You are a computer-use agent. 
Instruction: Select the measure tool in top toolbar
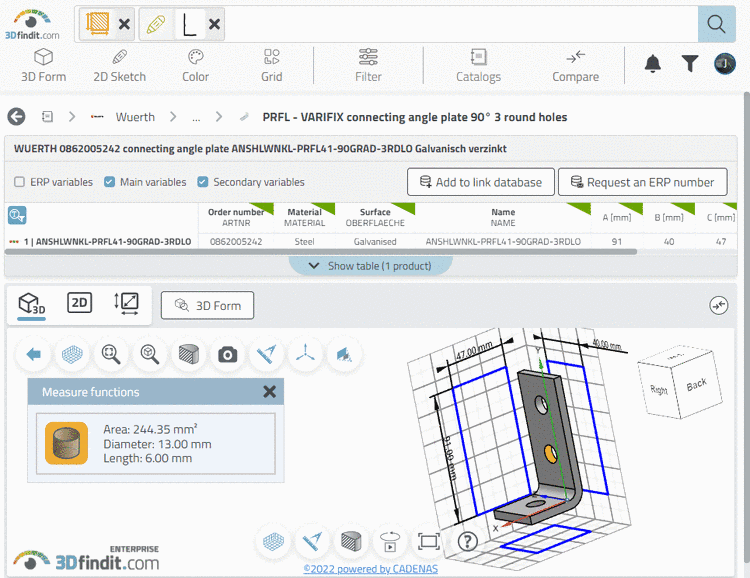pos(266,355)
